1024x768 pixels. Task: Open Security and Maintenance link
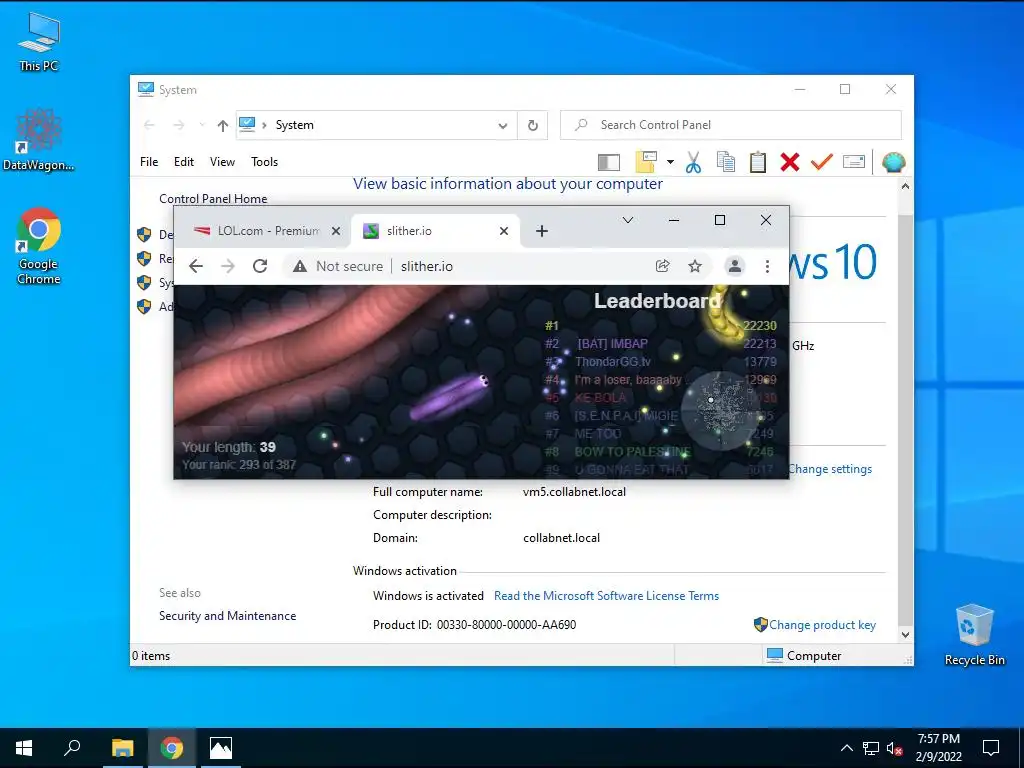pos(227,616)
